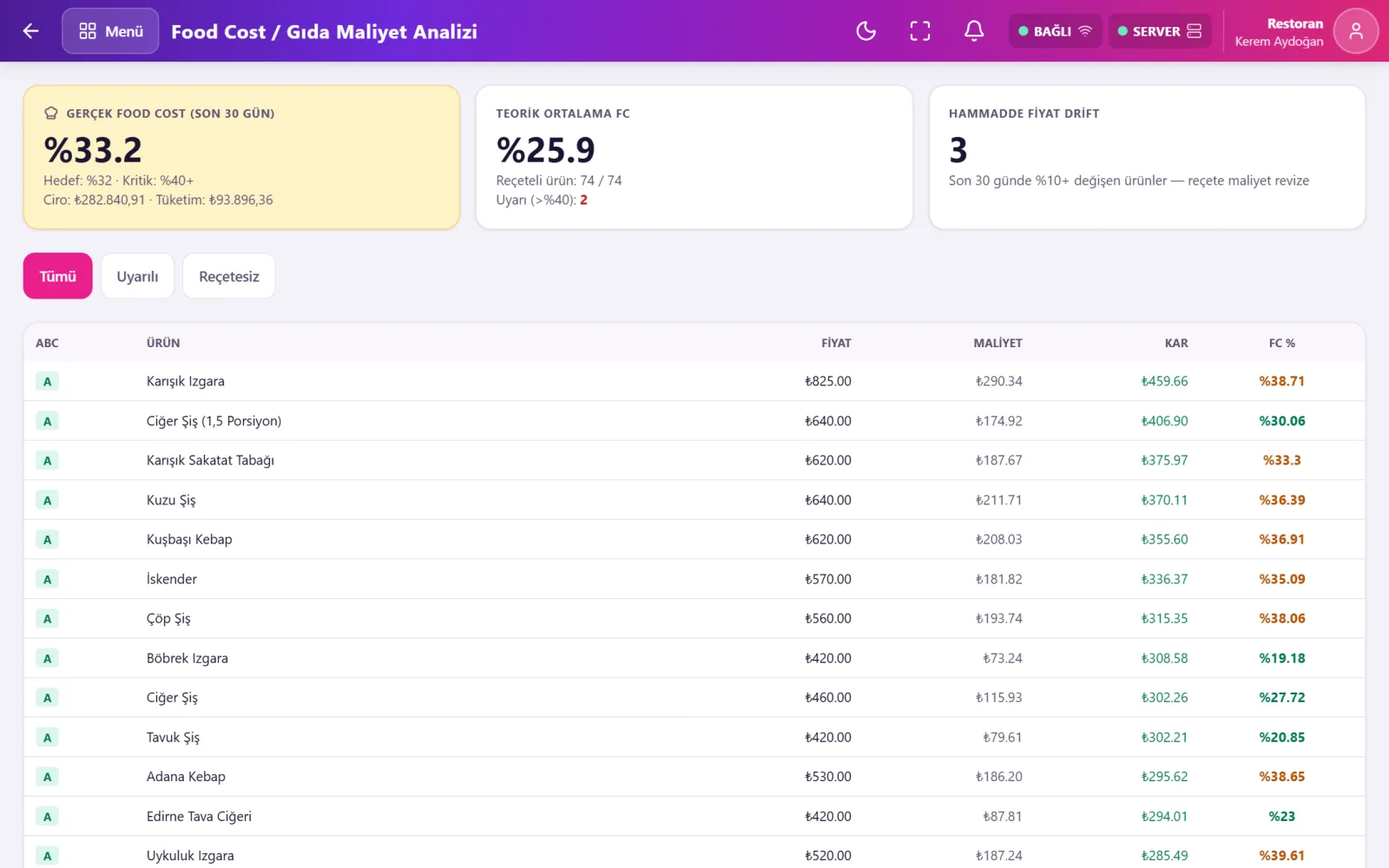Click the %38.71 FC value

tap(1281, 381)
